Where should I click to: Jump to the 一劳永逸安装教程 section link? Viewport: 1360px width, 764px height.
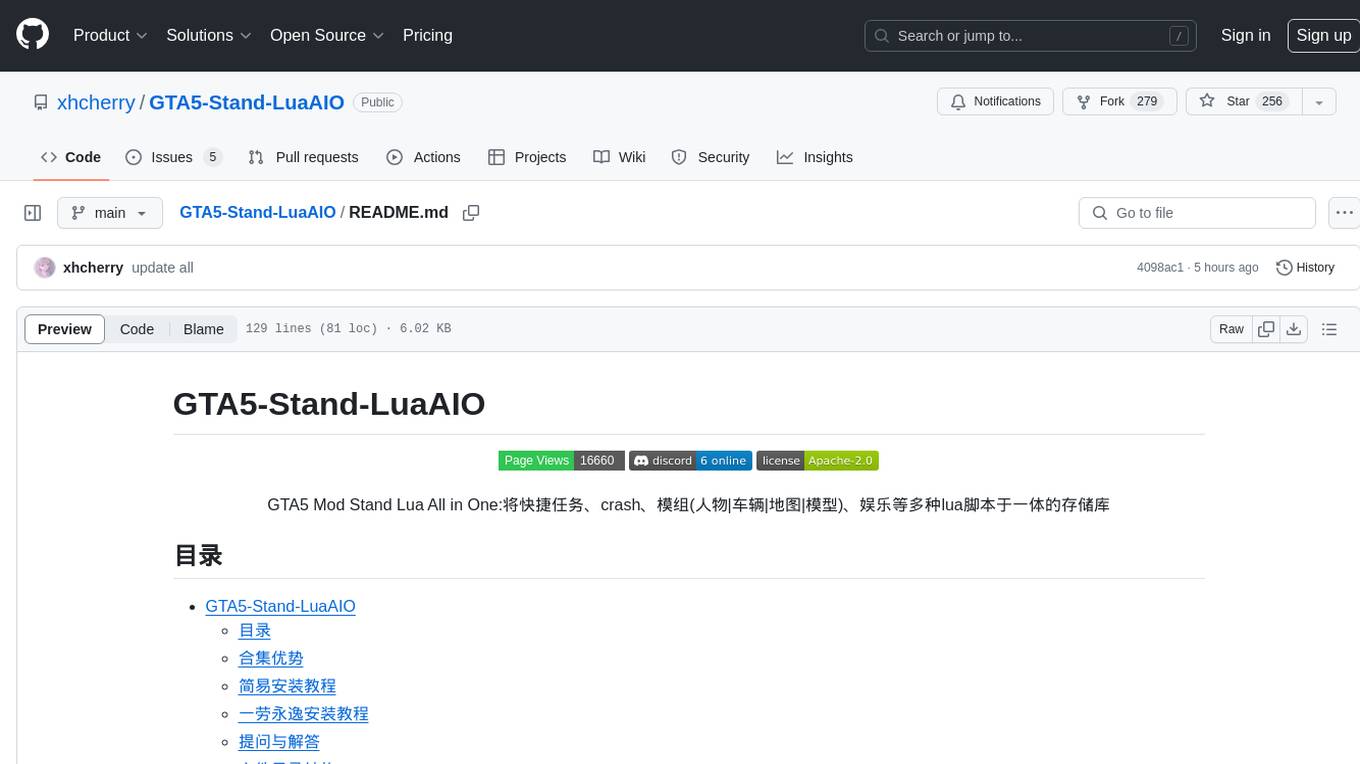304,714
